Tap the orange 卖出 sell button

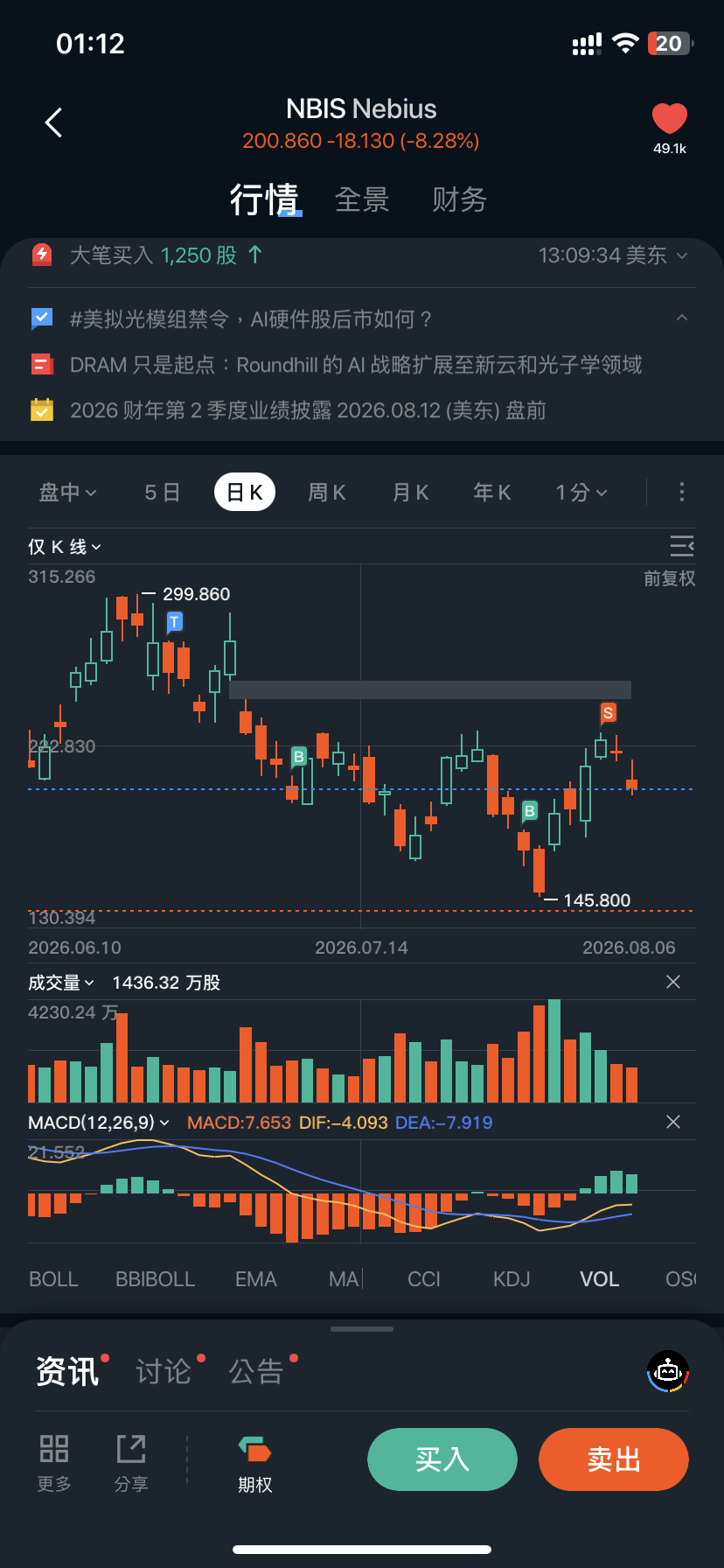614,1459
